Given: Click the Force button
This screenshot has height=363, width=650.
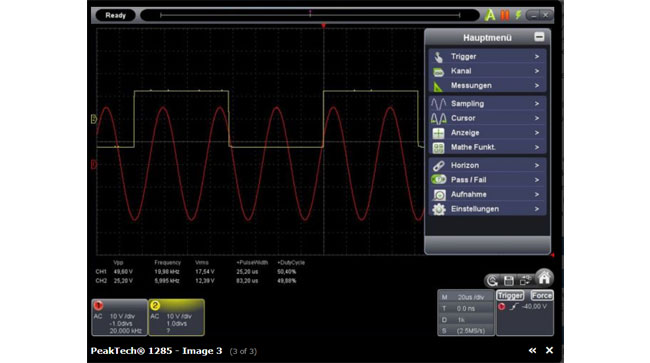Looking at the screenshot, I should [x=541, y=295].
